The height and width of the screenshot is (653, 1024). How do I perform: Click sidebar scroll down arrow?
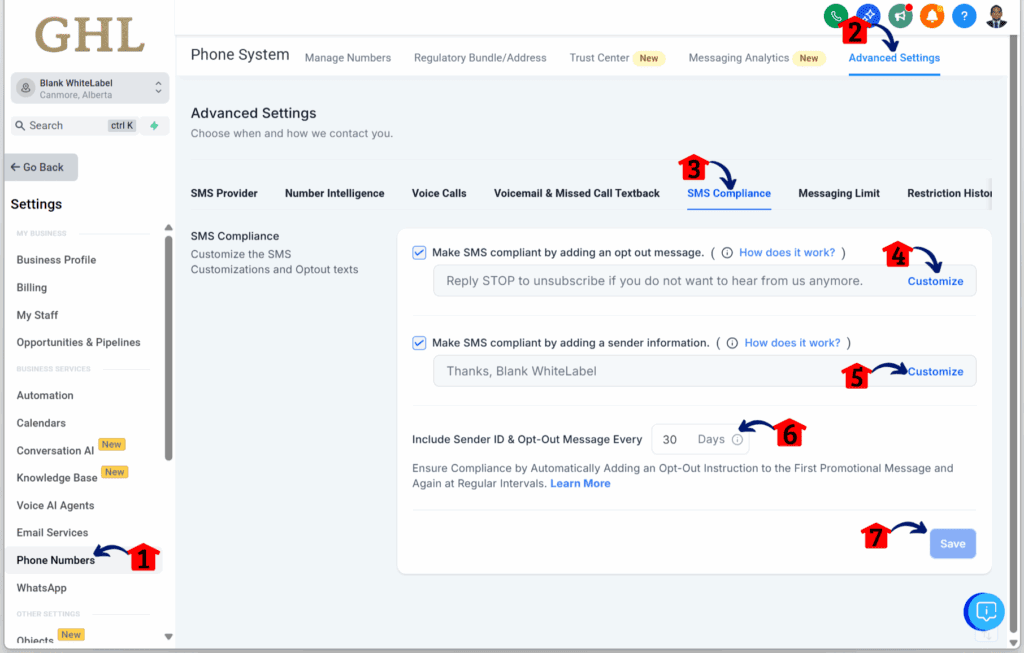click(x=168, y=637)
